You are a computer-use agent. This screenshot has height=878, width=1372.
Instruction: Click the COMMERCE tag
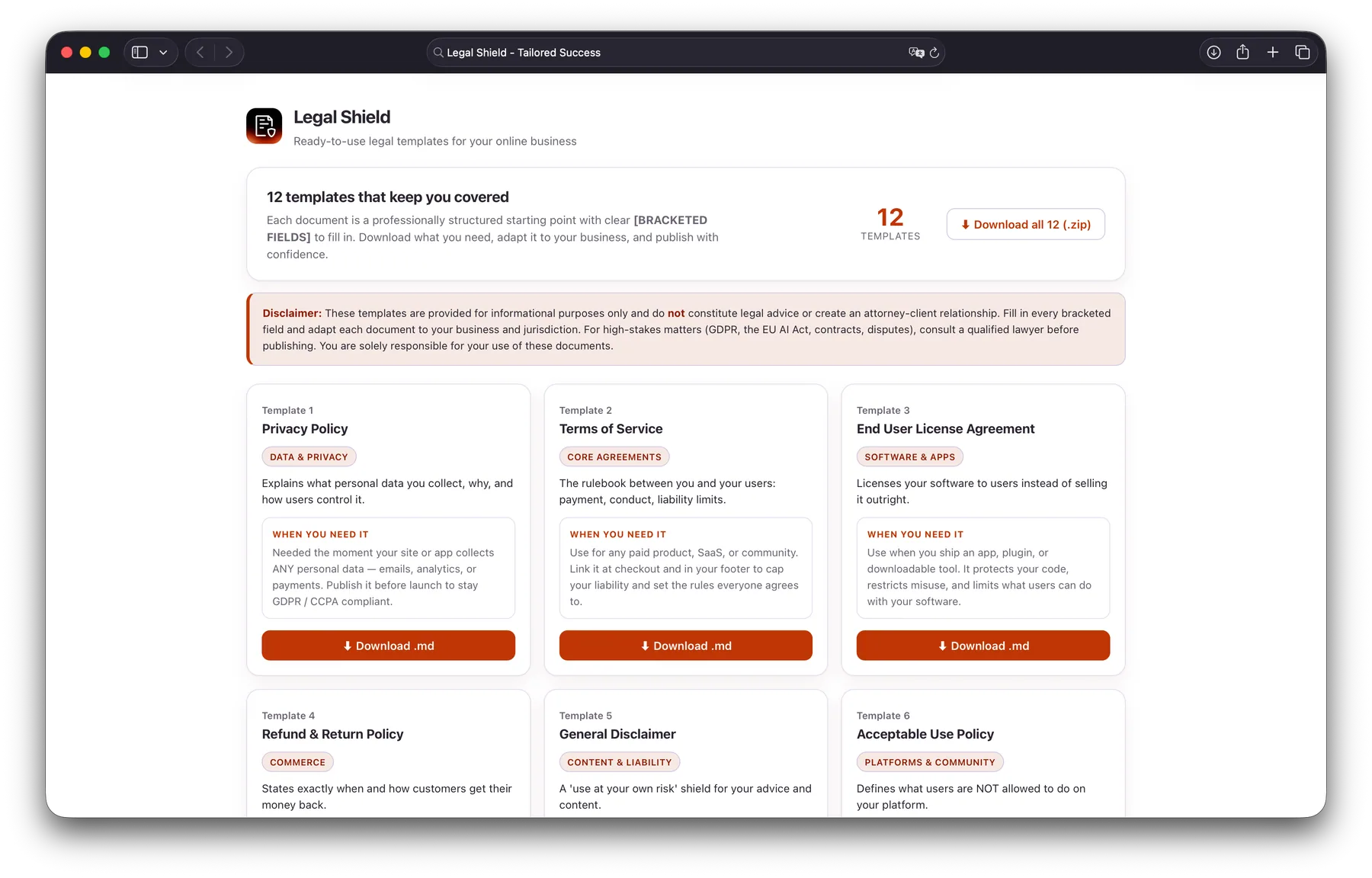click(297, 762)
